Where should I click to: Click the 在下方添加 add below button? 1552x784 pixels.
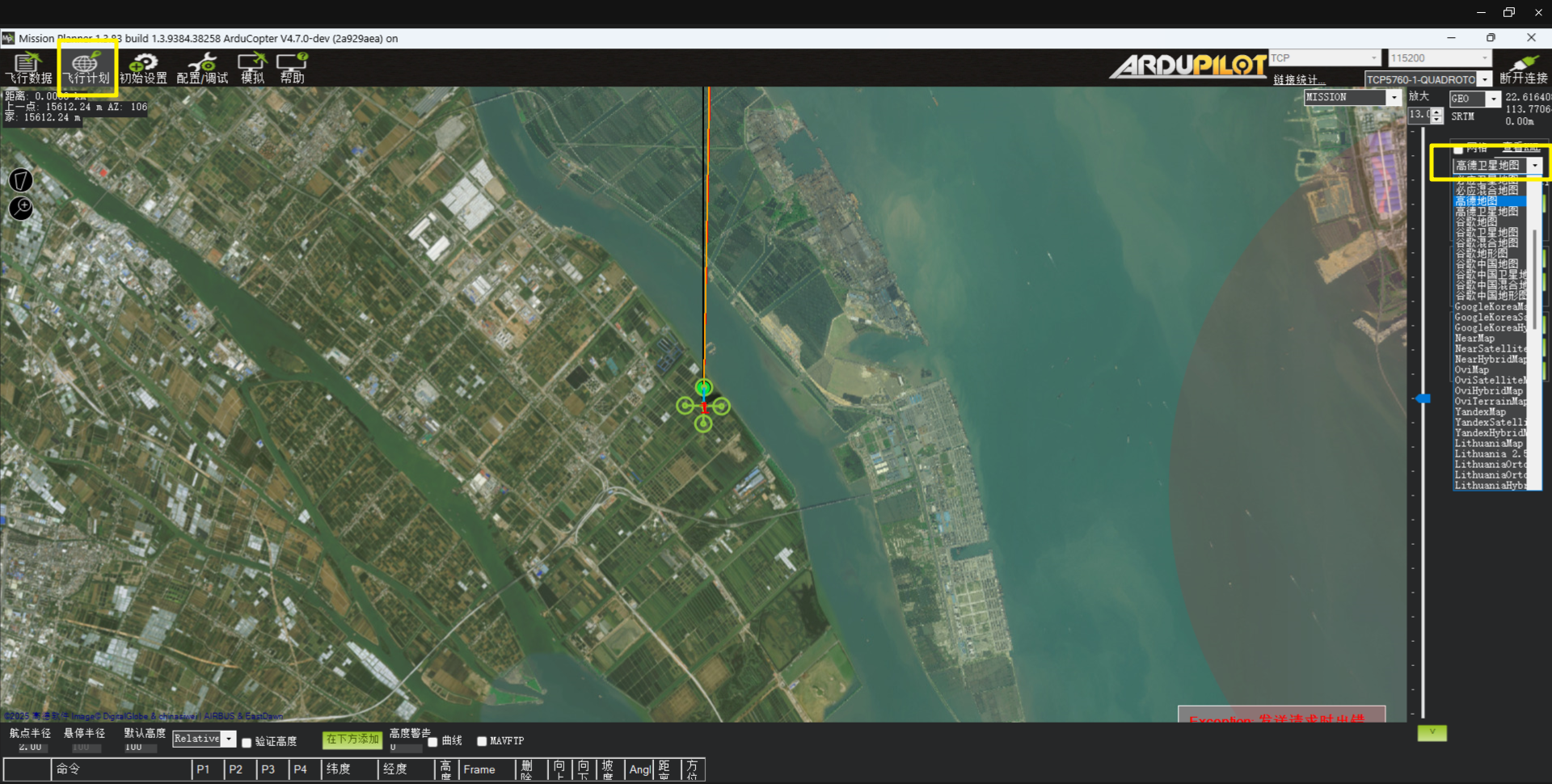(x=352, y=740)
